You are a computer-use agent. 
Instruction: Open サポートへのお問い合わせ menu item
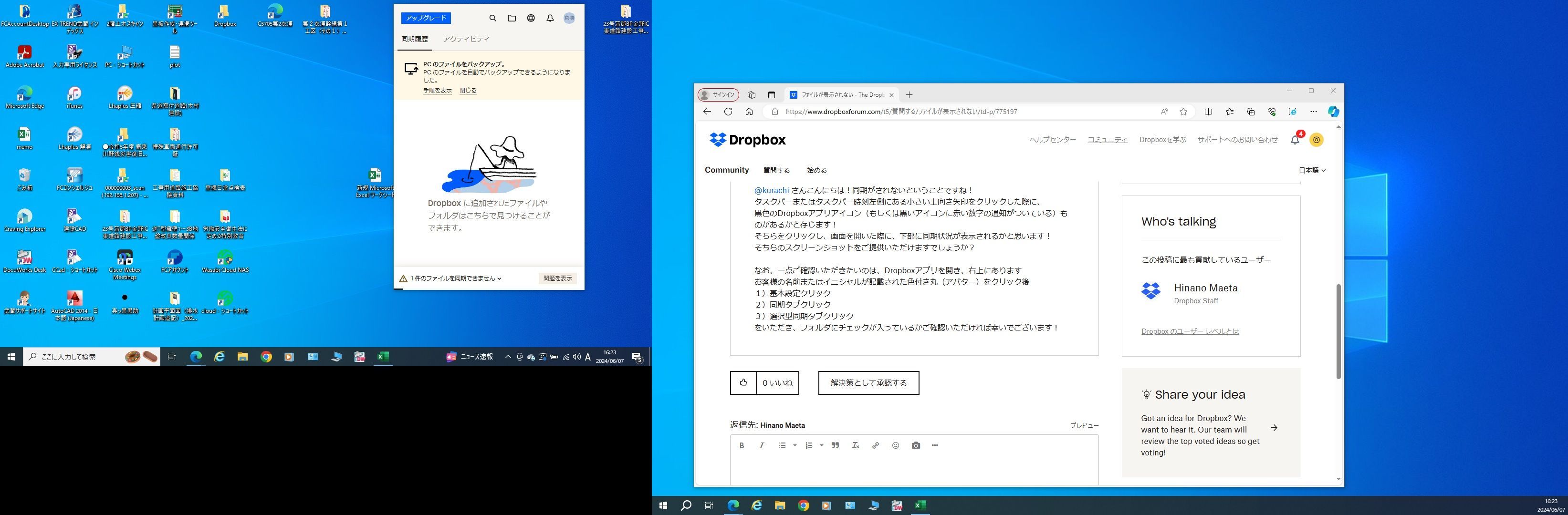pyautogui.click(x=1237, y=140)
